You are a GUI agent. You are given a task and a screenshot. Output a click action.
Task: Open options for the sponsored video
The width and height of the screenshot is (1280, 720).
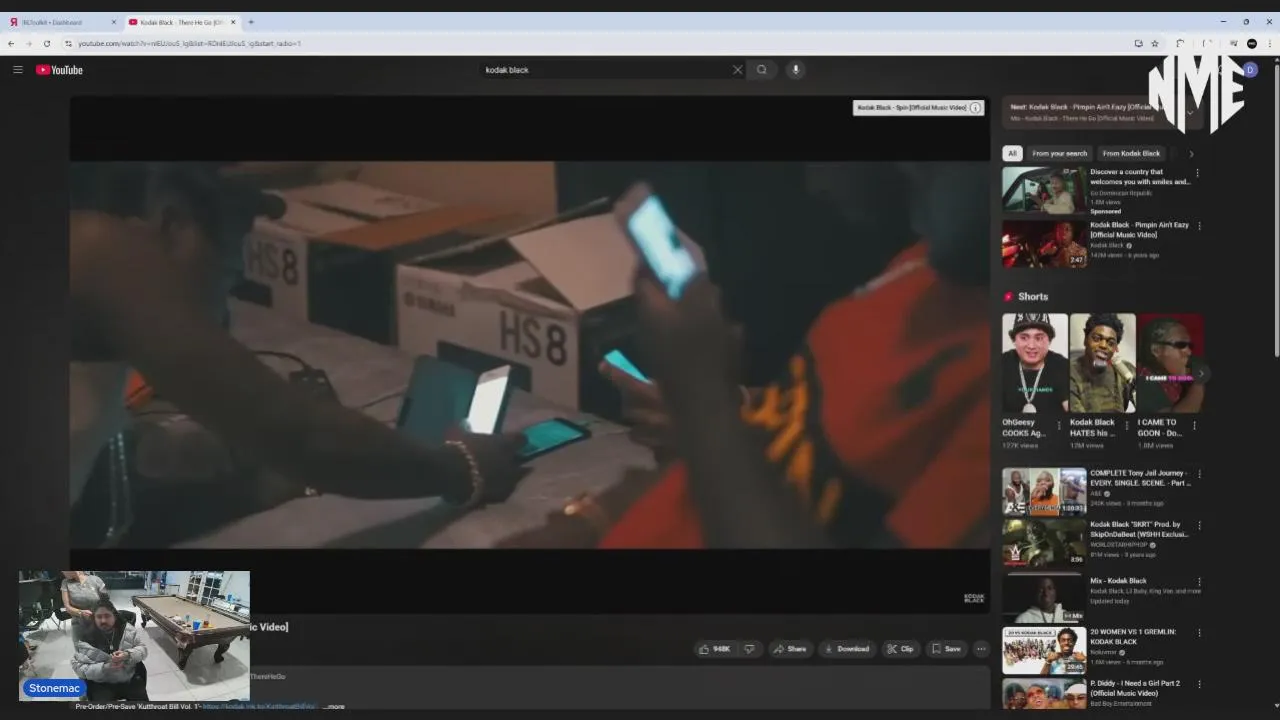1198,173
